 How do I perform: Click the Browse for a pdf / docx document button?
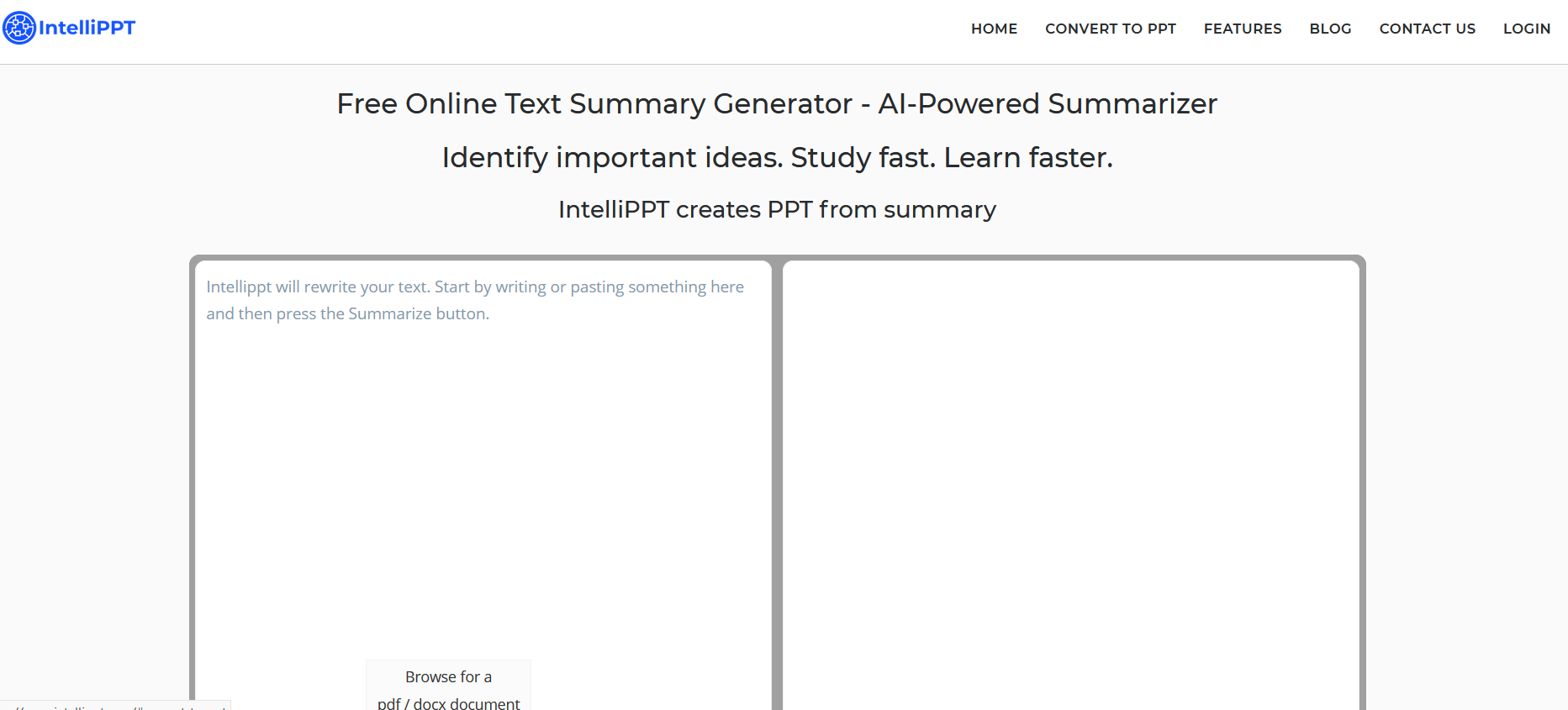[x=448, y=686]
